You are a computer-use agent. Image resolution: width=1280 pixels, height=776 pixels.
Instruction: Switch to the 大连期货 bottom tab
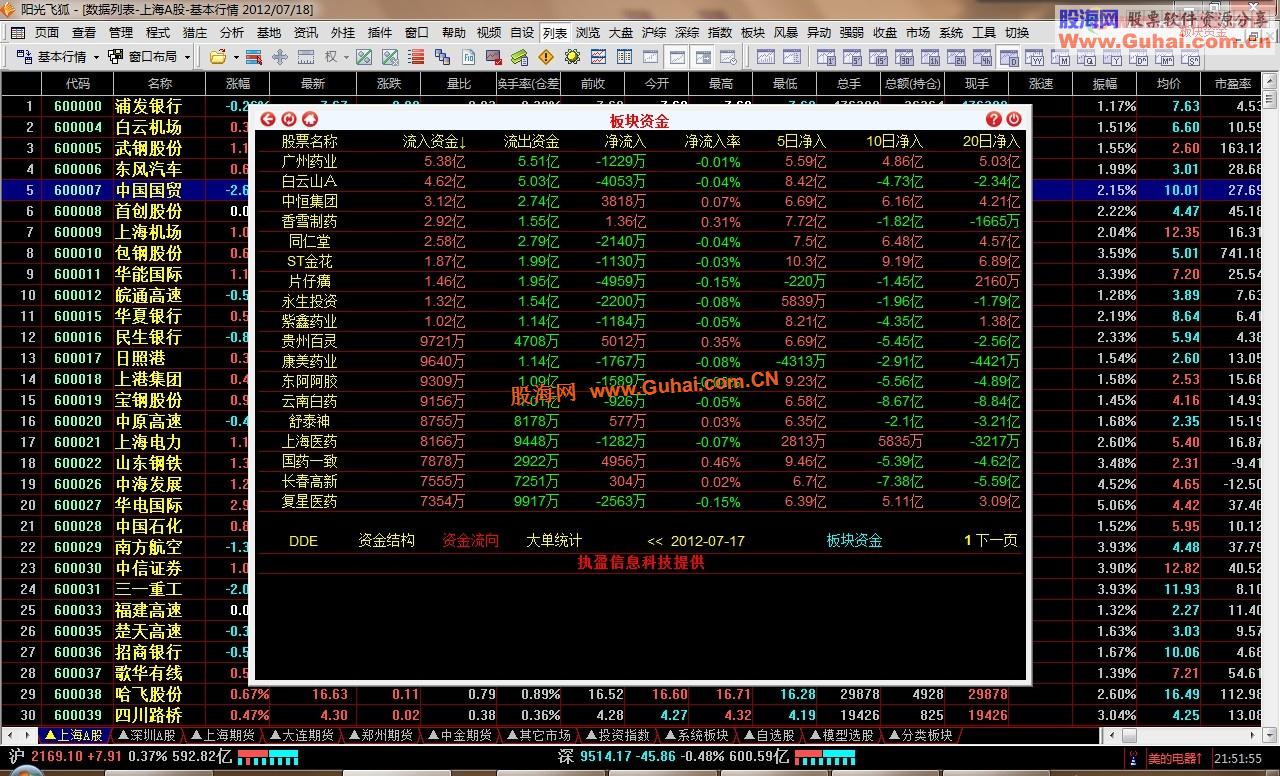[x=301, y=735]
